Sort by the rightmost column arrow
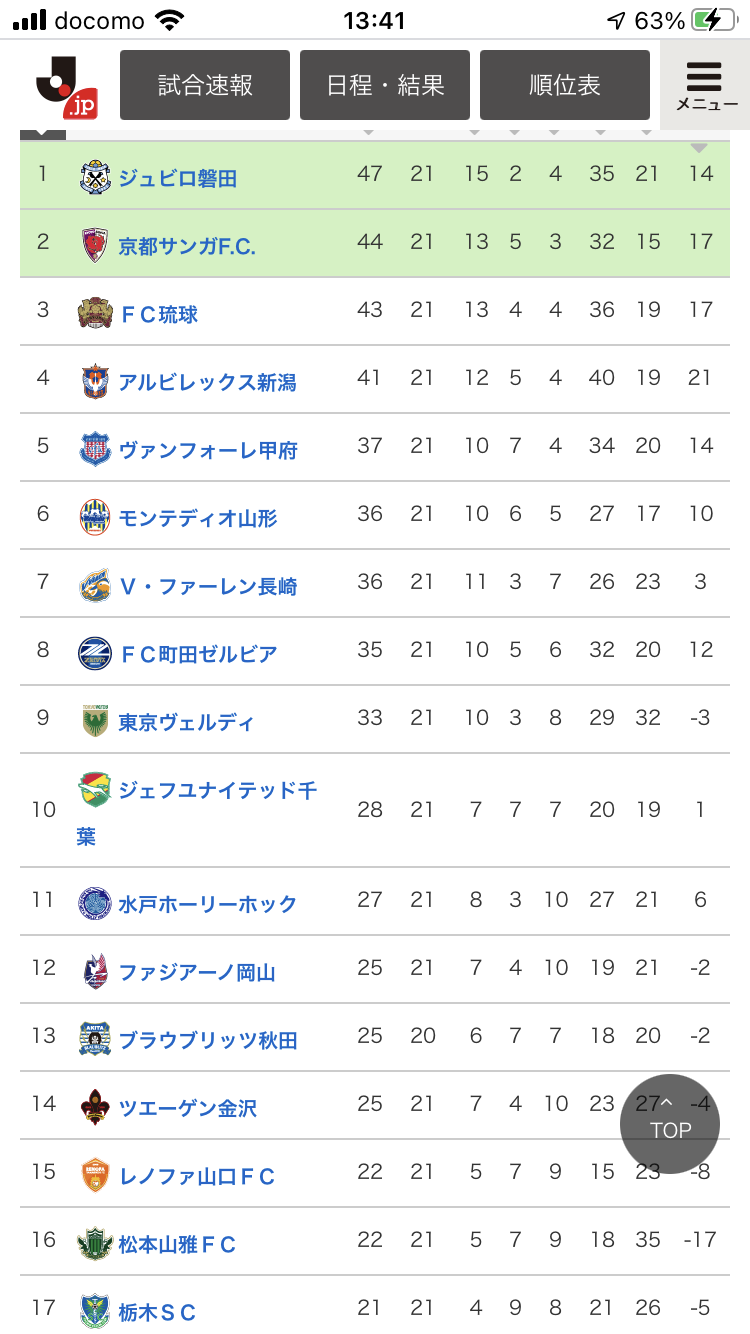 tap(699, 147)
